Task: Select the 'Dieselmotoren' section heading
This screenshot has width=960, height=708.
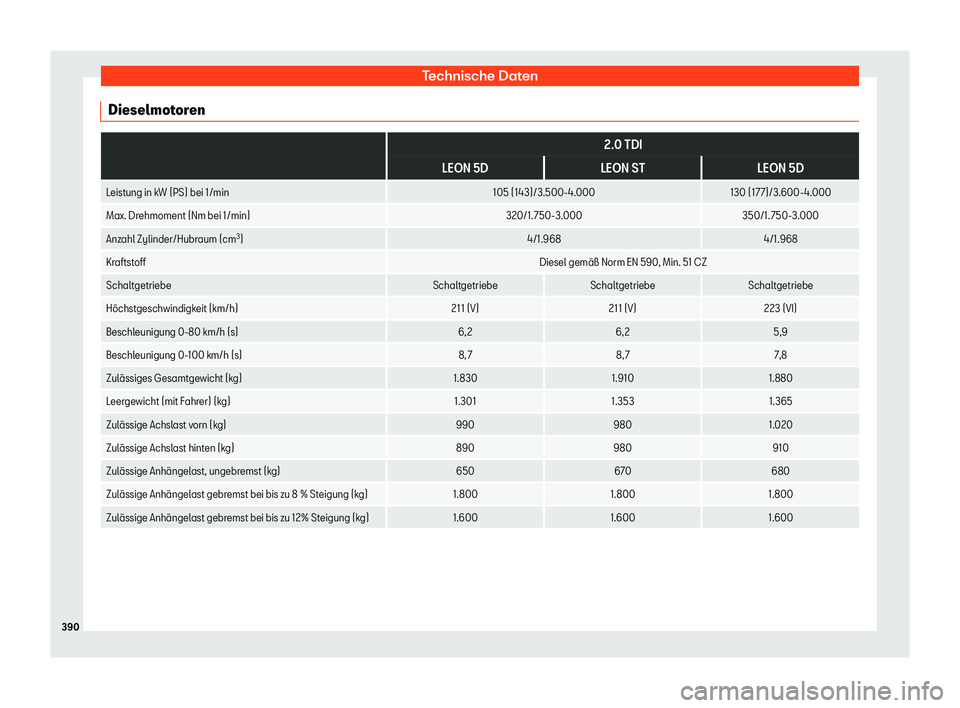Action: pos(157,110)
